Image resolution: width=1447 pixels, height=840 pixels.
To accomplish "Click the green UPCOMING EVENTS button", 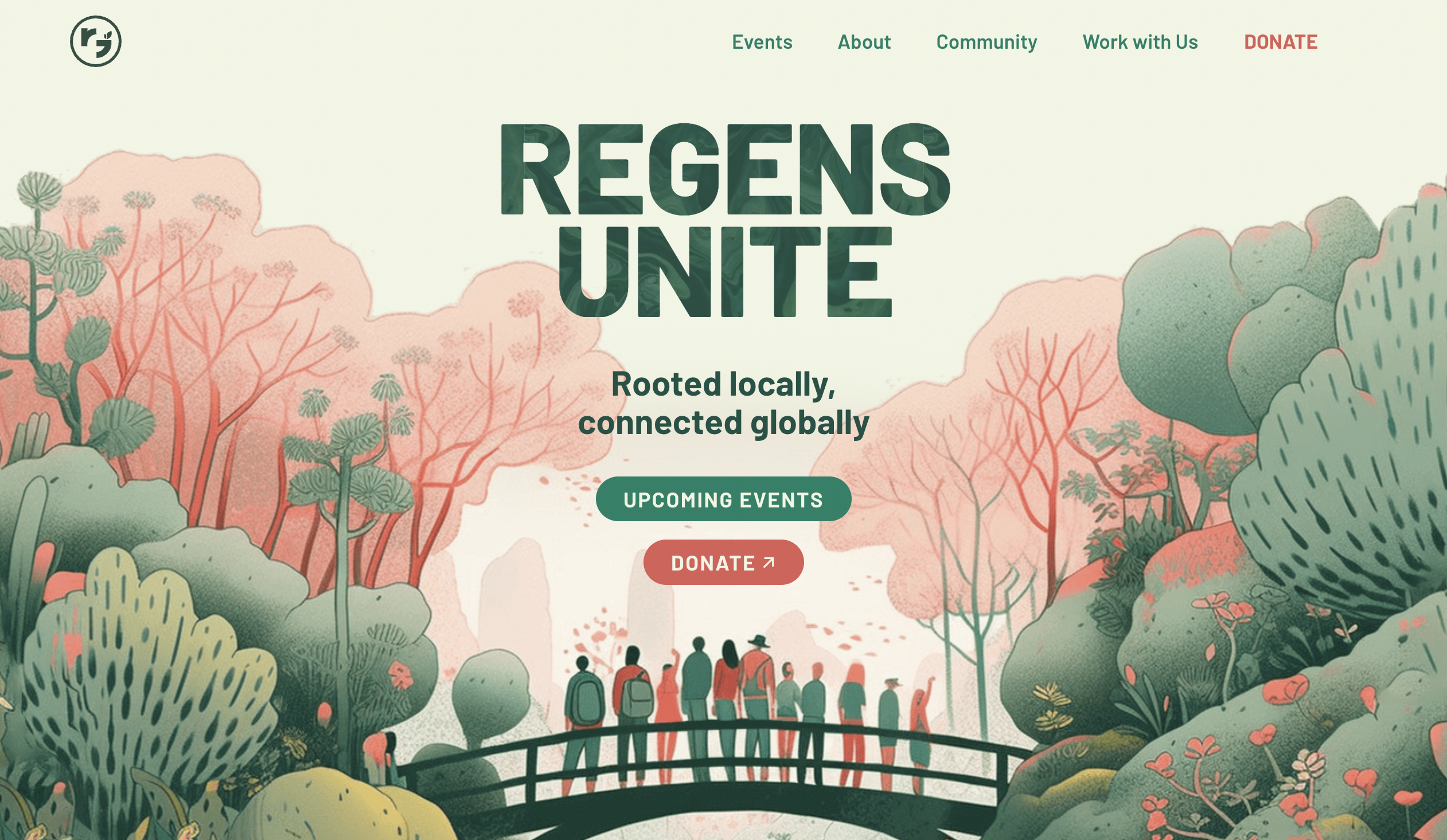I will [724, 499].
